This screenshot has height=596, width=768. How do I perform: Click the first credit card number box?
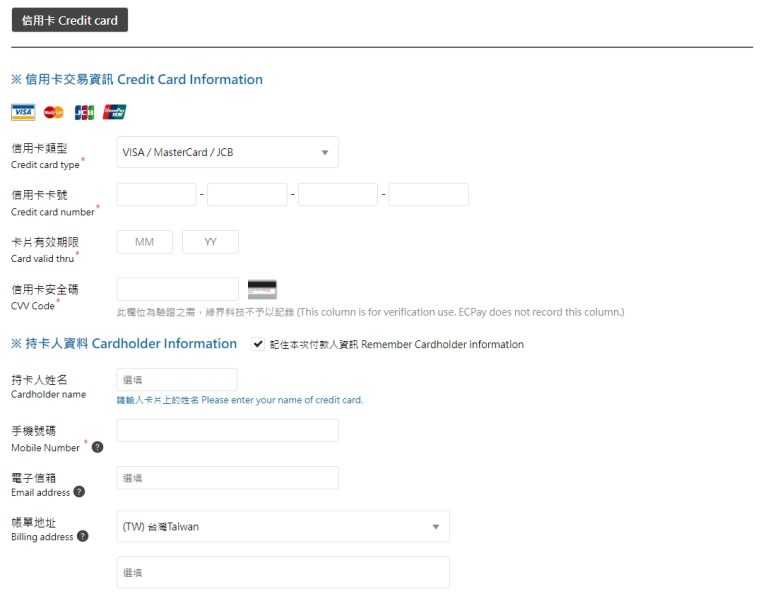coord(157,195)
